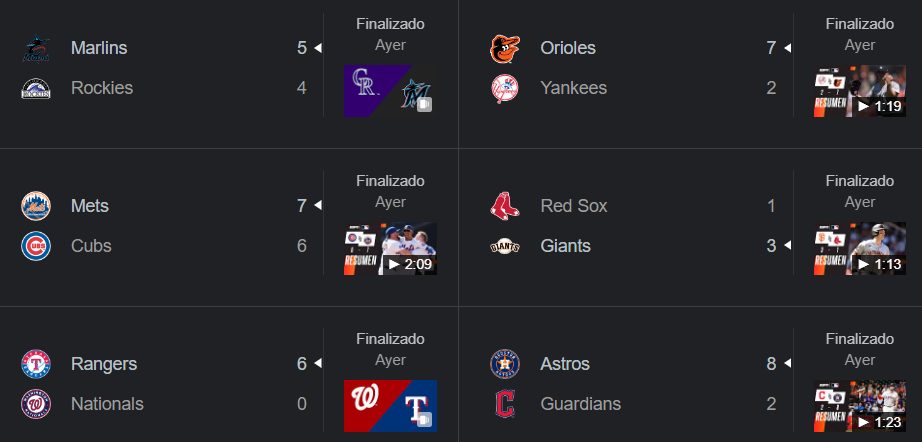Open the Nationals vs Rangers game thumbnail

(x=390, y=407)
